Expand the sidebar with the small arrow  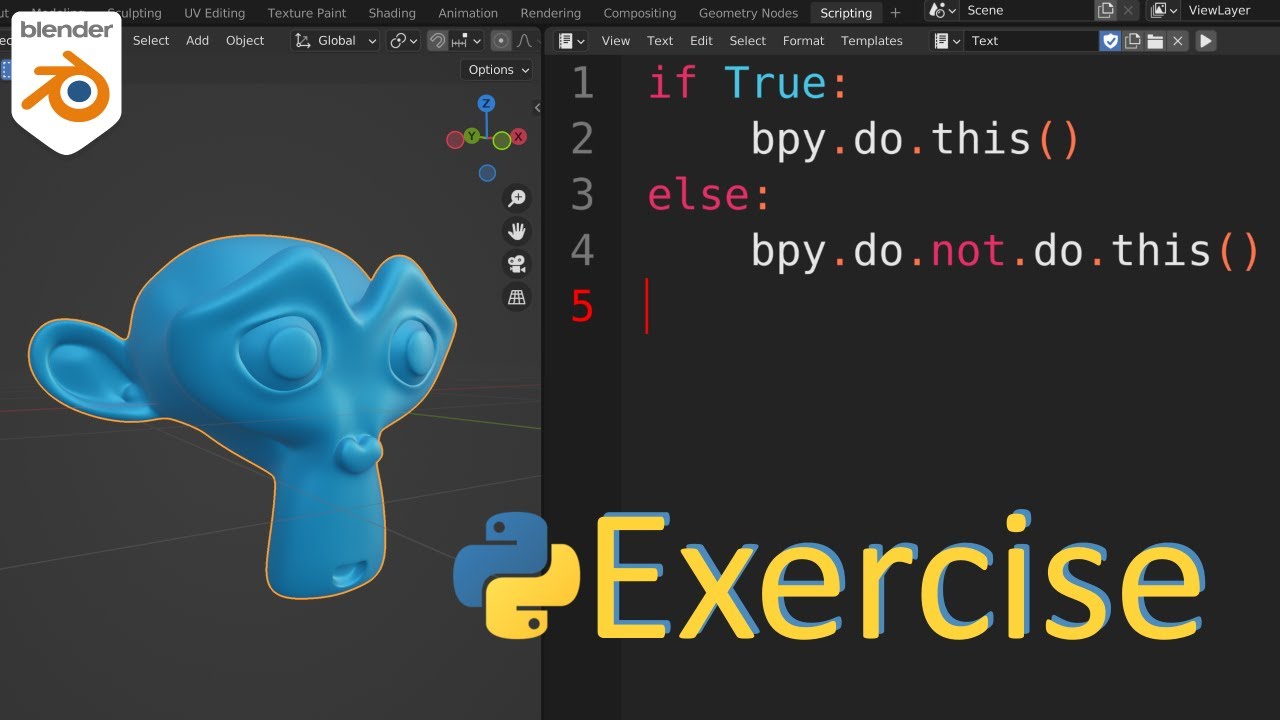point(537,108)
